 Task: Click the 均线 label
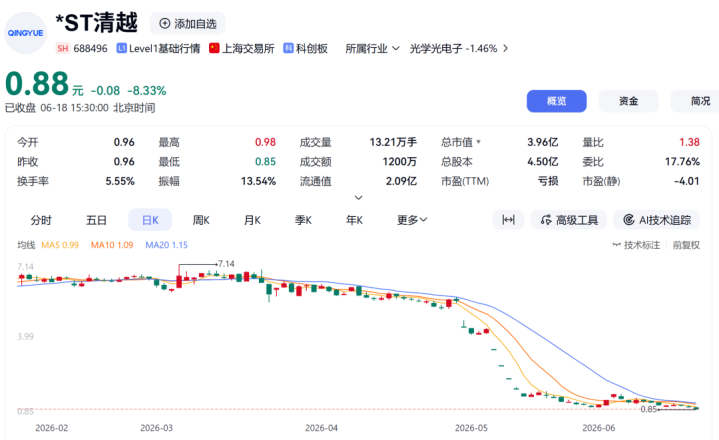[x=26, y=245]
